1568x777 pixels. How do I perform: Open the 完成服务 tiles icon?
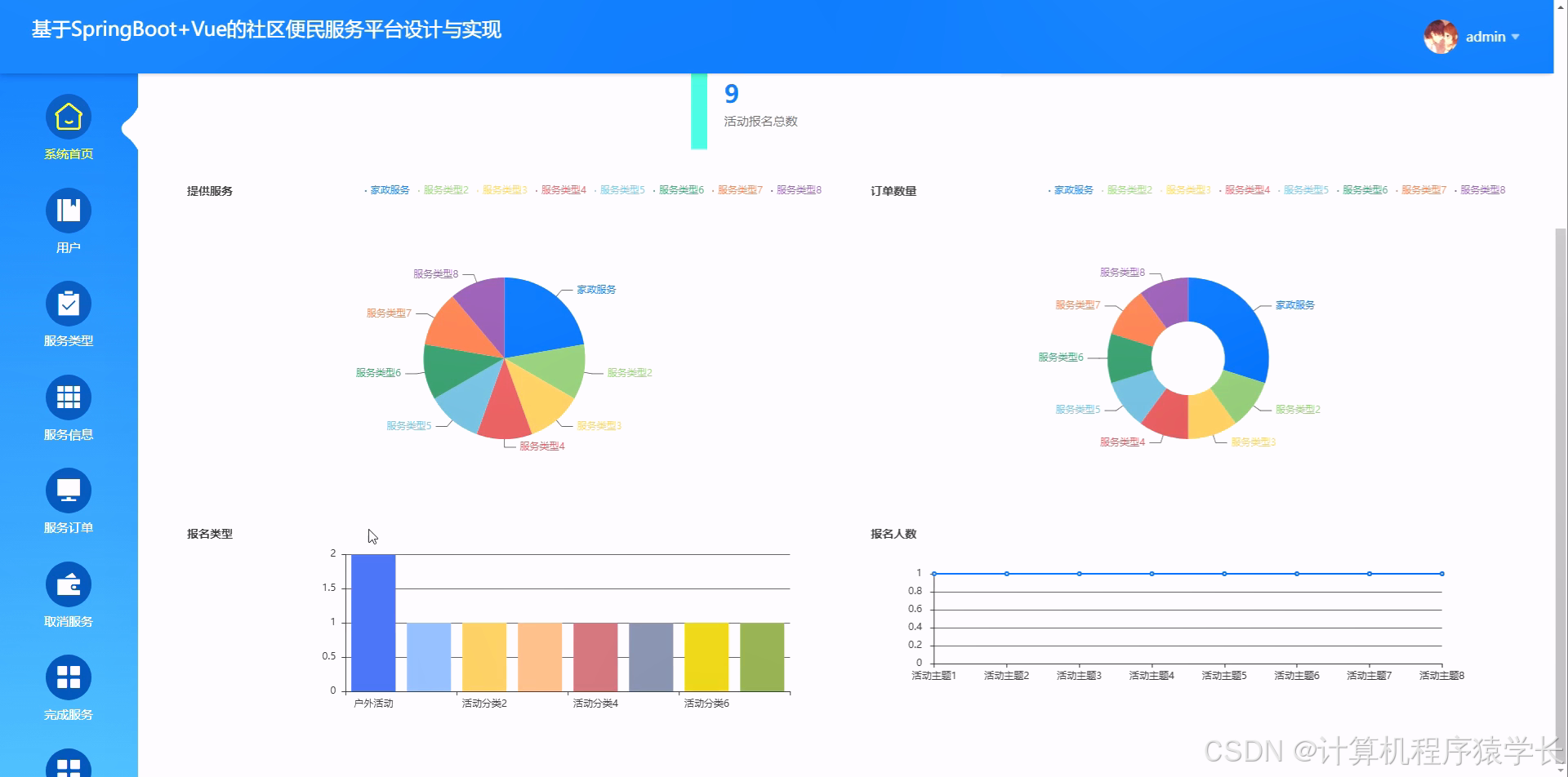(x=69, y=678)
